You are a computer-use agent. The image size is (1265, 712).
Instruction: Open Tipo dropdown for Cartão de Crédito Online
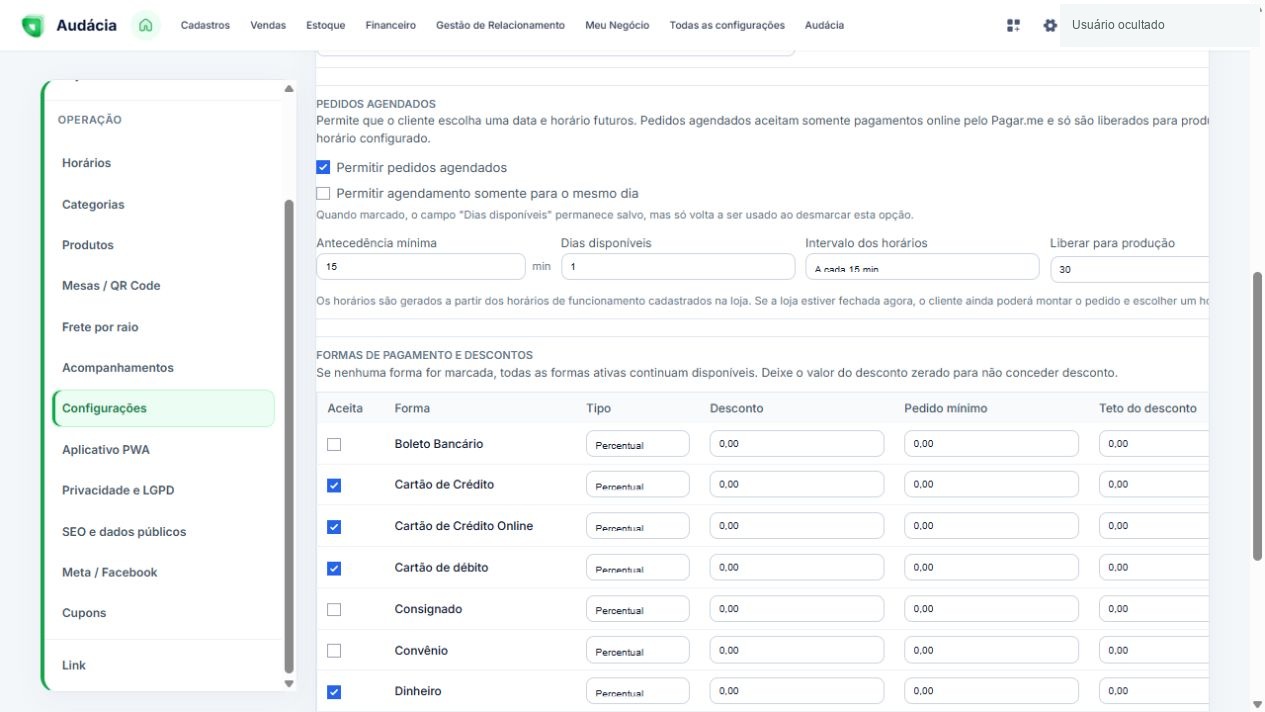(x=638, y=526)
